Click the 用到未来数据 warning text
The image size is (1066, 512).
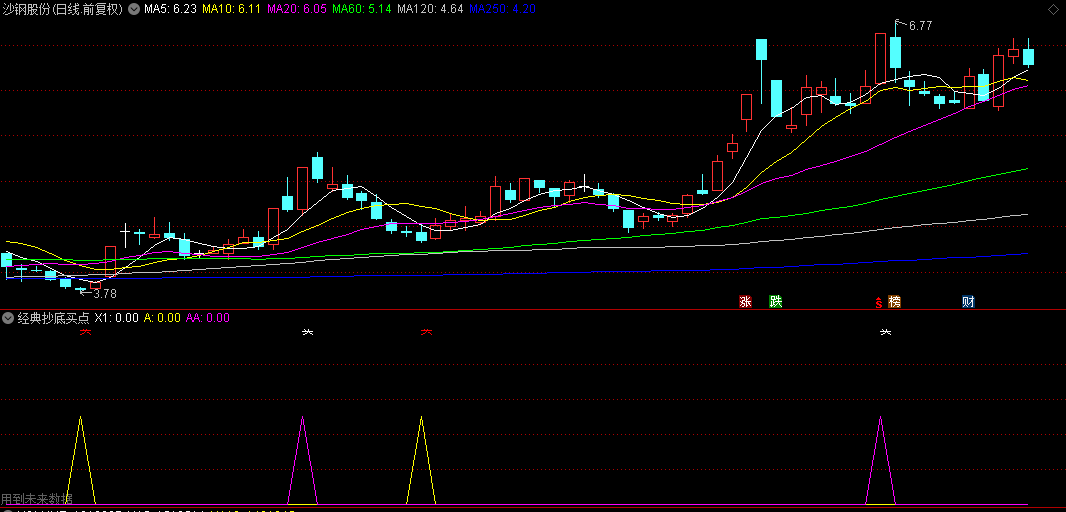point(36,498)
